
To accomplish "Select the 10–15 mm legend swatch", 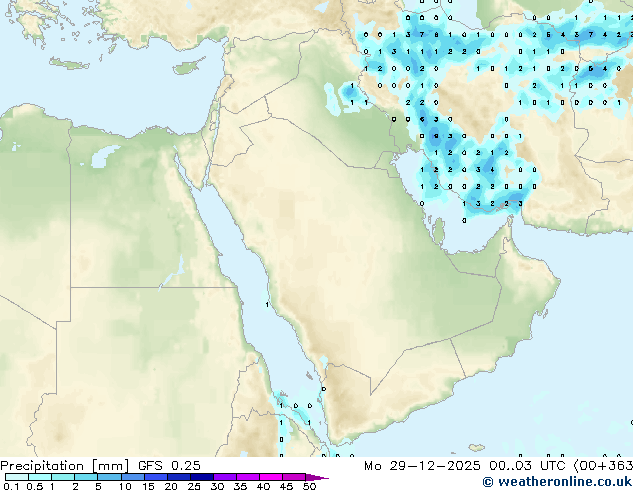I will [x=132, y=477].
